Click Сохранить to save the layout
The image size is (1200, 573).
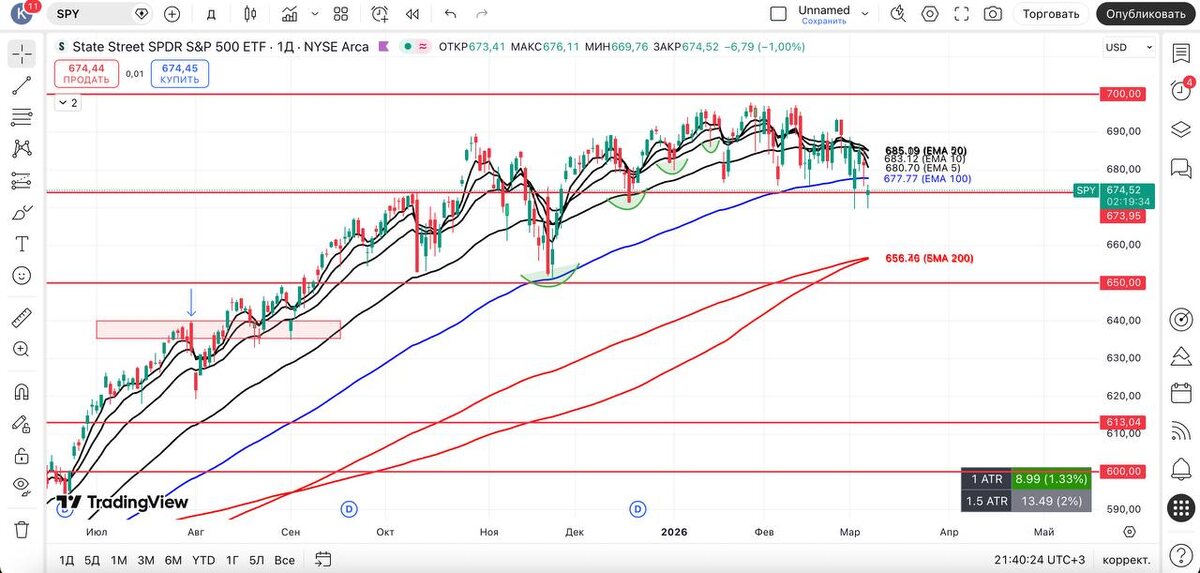(824, 20)
